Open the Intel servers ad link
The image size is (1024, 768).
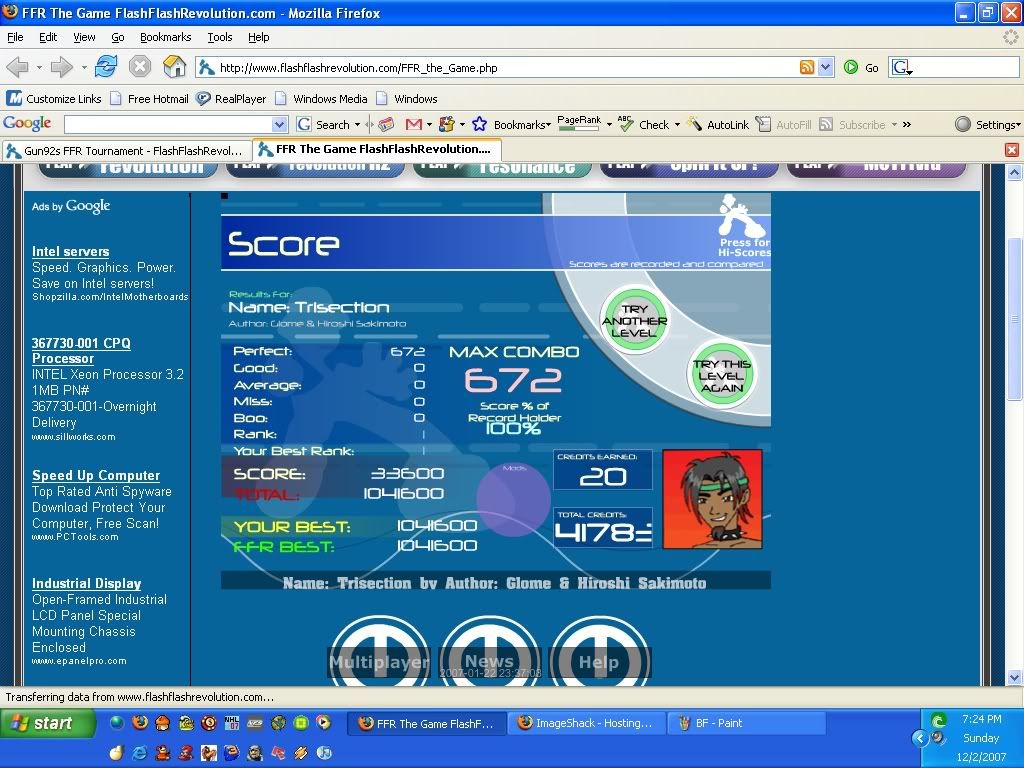pos(70,251)
